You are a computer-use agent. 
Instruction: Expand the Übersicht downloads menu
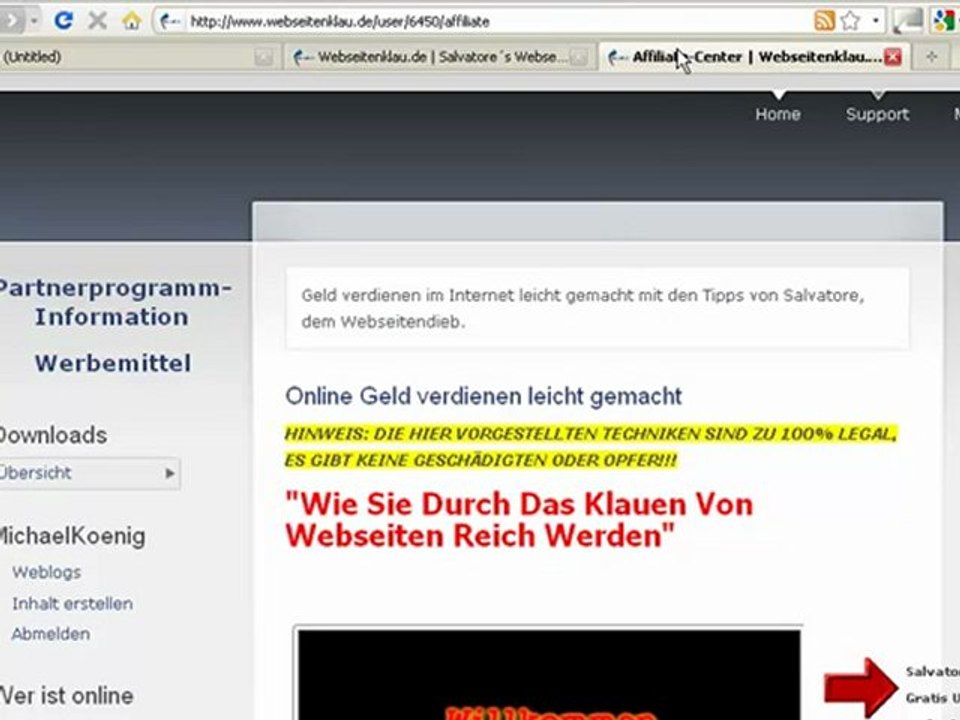[x=88, y=473]
